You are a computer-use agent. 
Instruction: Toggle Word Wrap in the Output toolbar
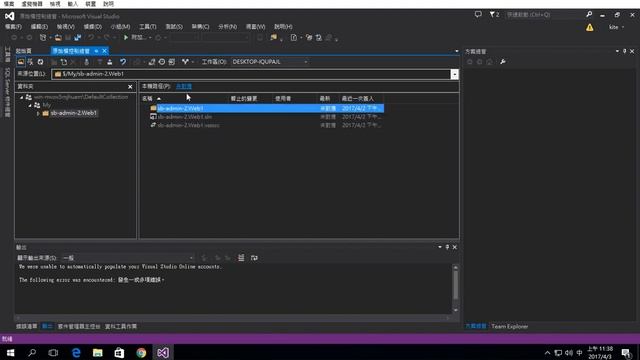pyautogui.click(x=254, y=258)
